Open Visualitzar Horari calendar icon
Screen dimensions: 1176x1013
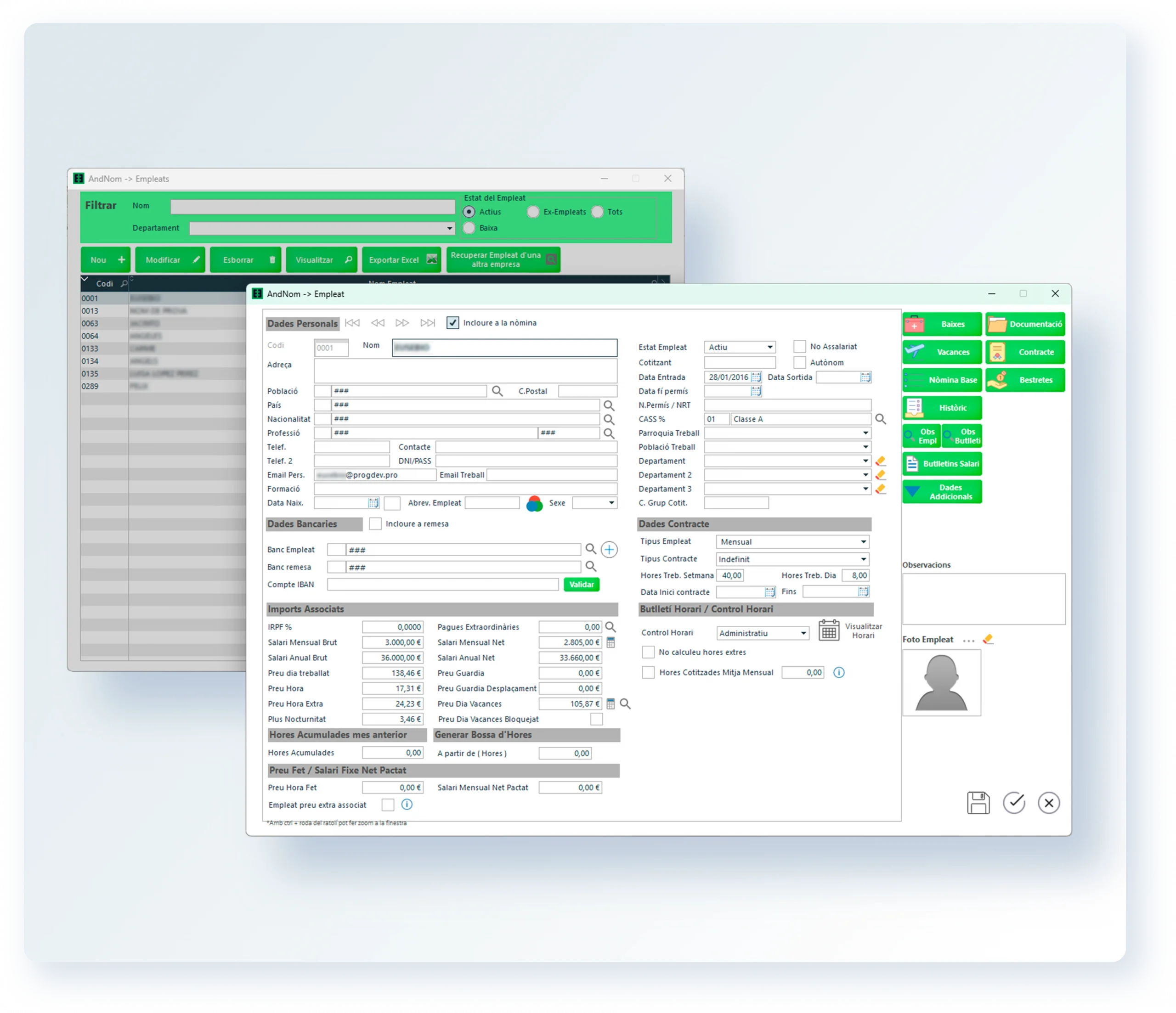pyautogui.click(x=829, y=630)
